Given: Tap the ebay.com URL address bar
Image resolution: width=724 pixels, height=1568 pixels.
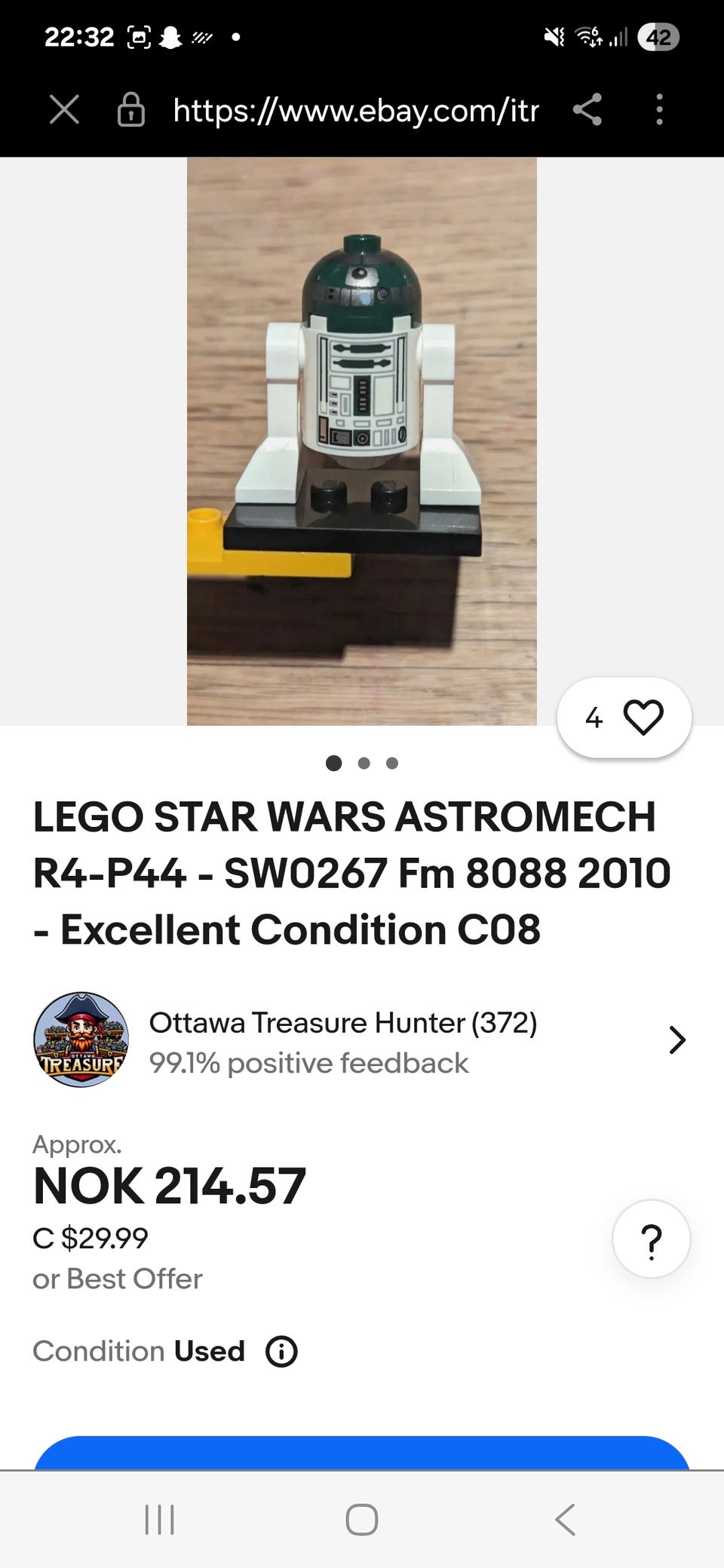Looking at the screenshot, I should point(356,110).
